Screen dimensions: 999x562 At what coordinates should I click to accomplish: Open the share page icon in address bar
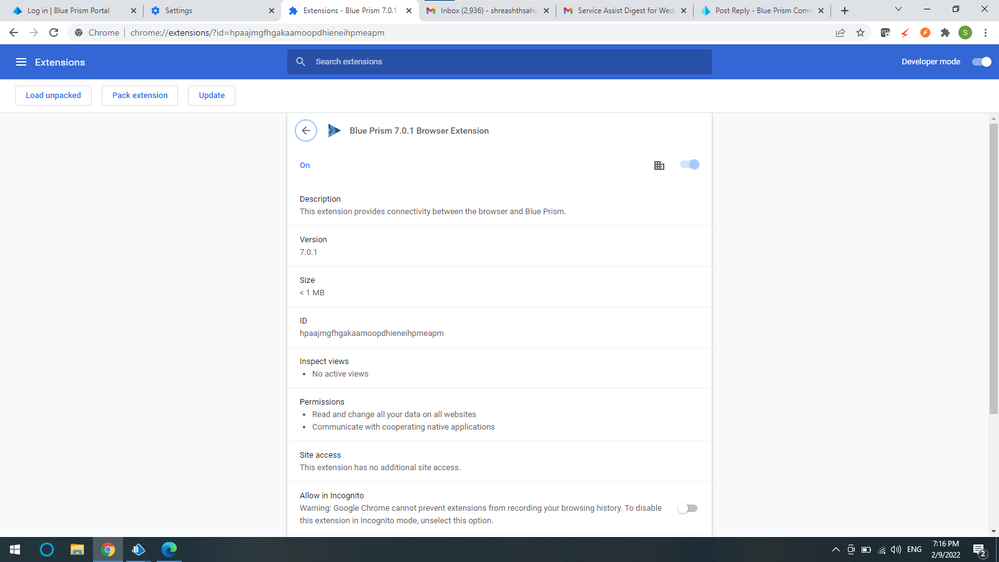click(840, 33)
